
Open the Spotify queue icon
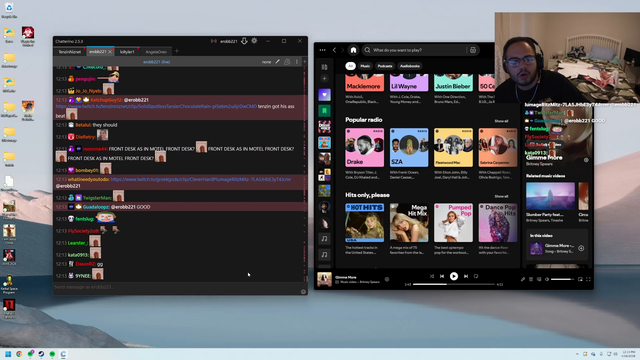click(531, 280)
